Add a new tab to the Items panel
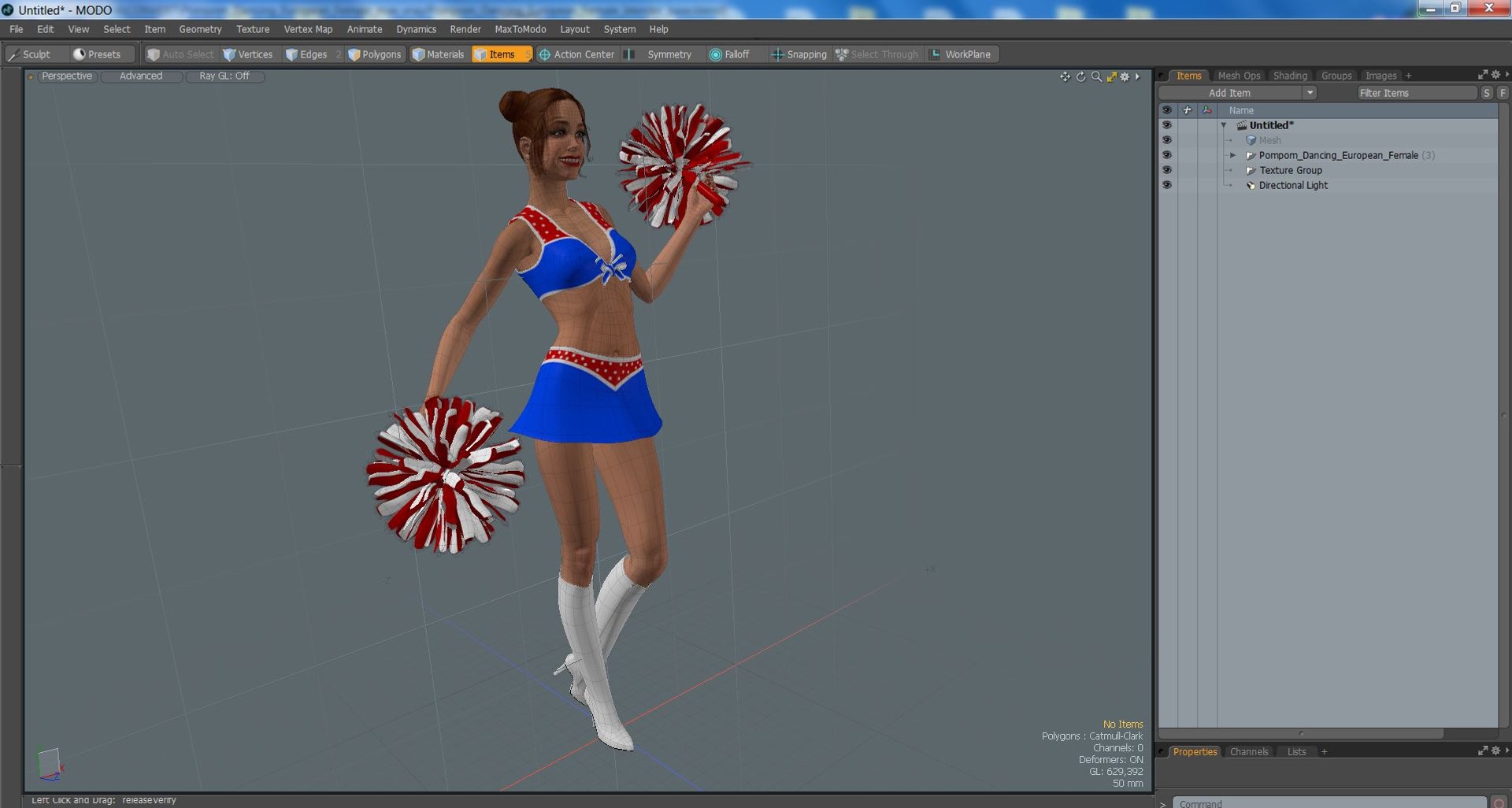1512x808 pixels. point(1409,76)
